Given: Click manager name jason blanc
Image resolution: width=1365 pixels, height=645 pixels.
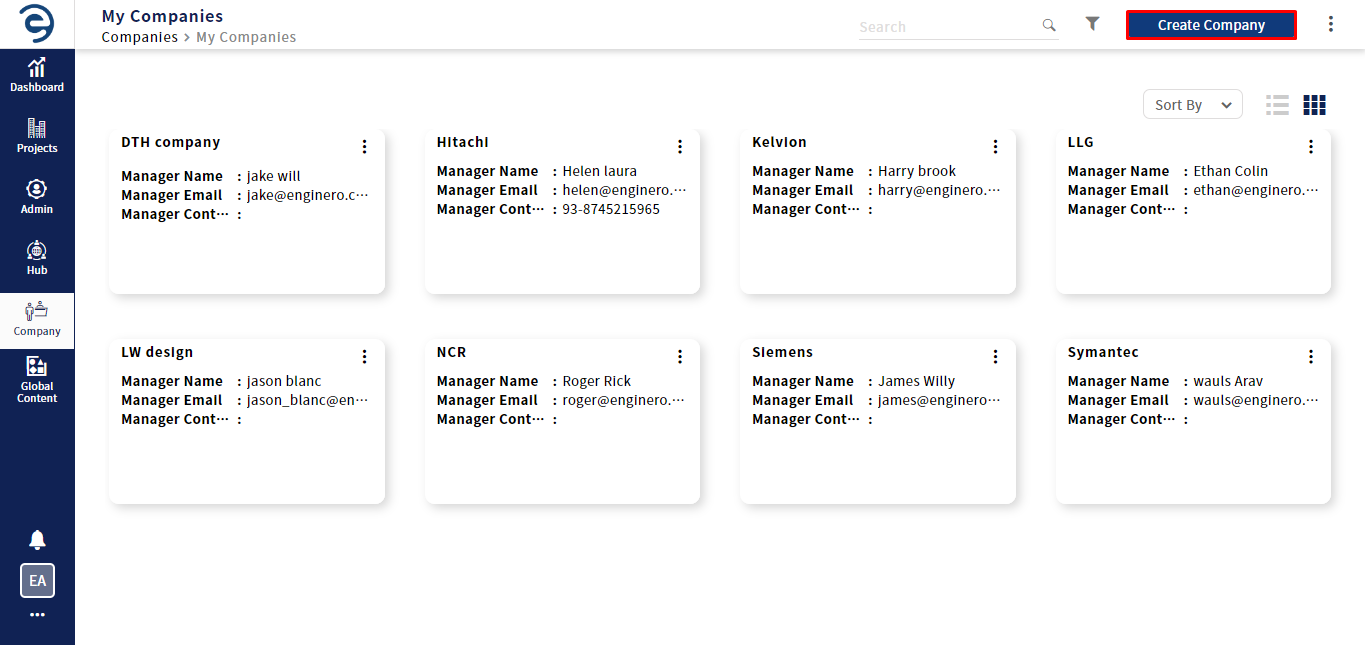Looking at the screenshot, I should (x=284, y=381).
